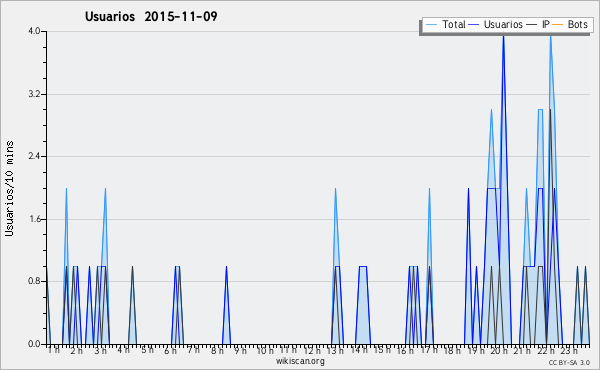
Task: Click the '1 h' x-axis label
Action: point(54,350)
